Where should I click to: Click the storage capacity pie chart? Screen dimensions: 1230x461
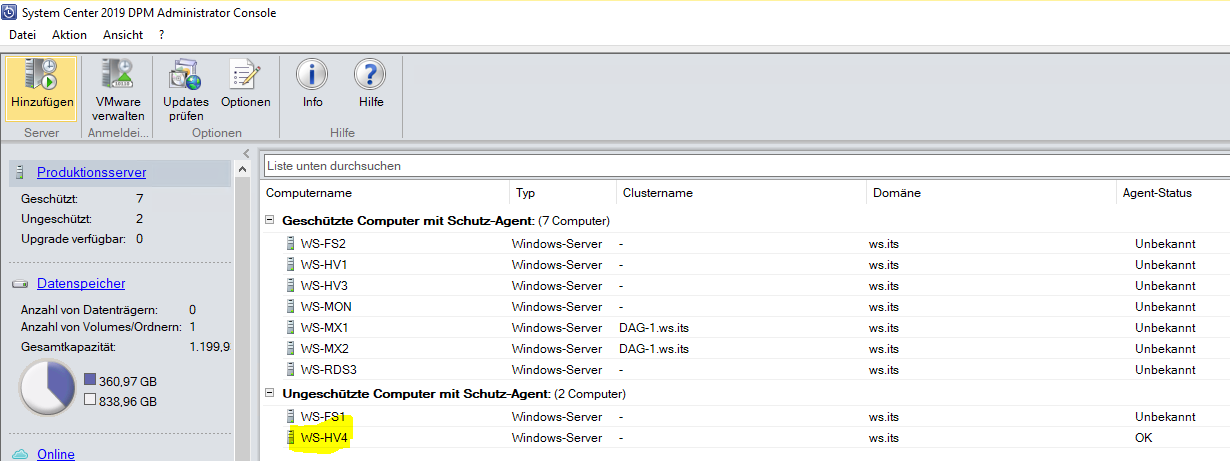point(46,389)
